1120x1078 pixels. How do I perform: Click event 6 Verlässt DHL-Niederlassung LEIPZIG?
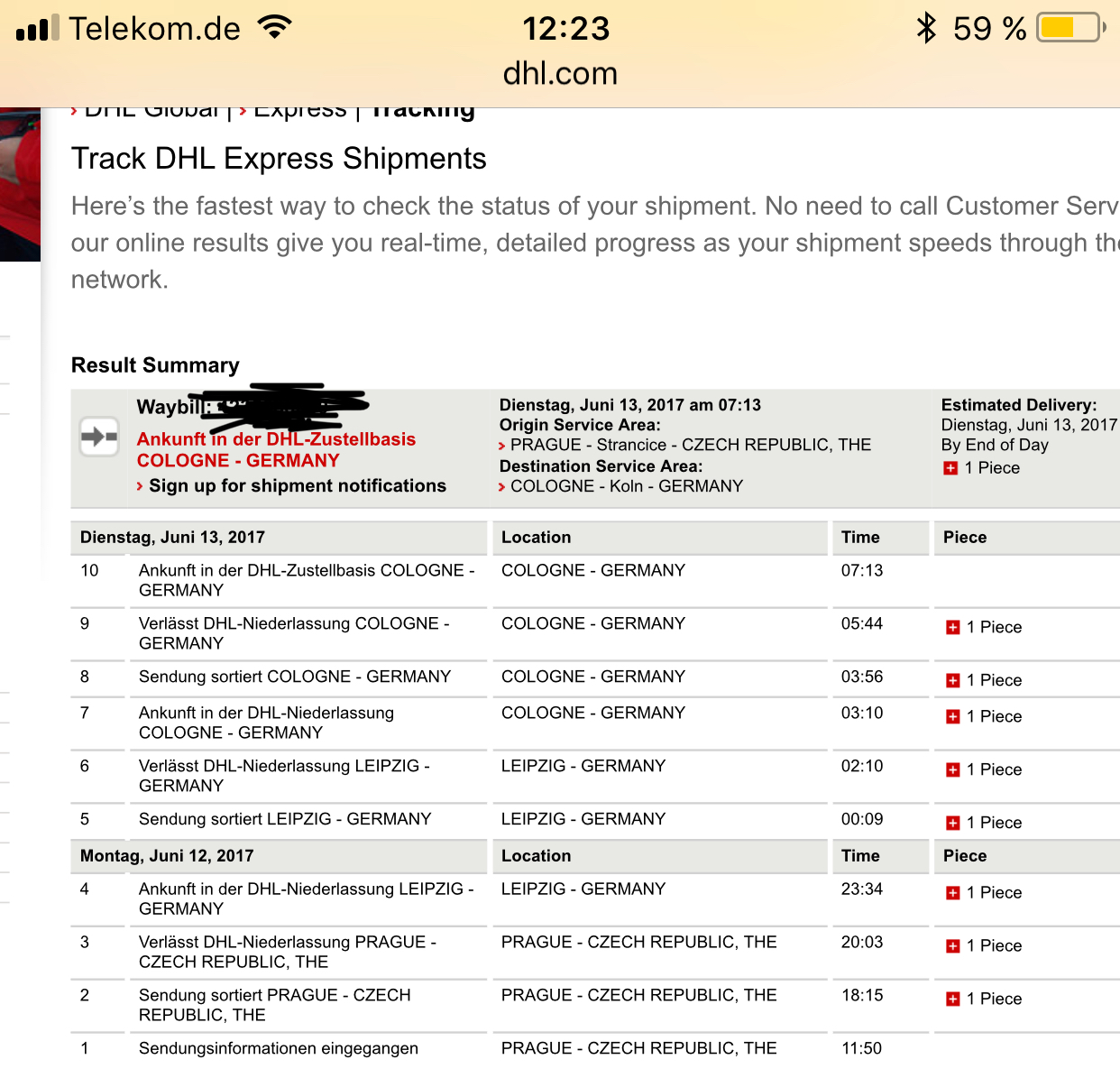[284, 776]
